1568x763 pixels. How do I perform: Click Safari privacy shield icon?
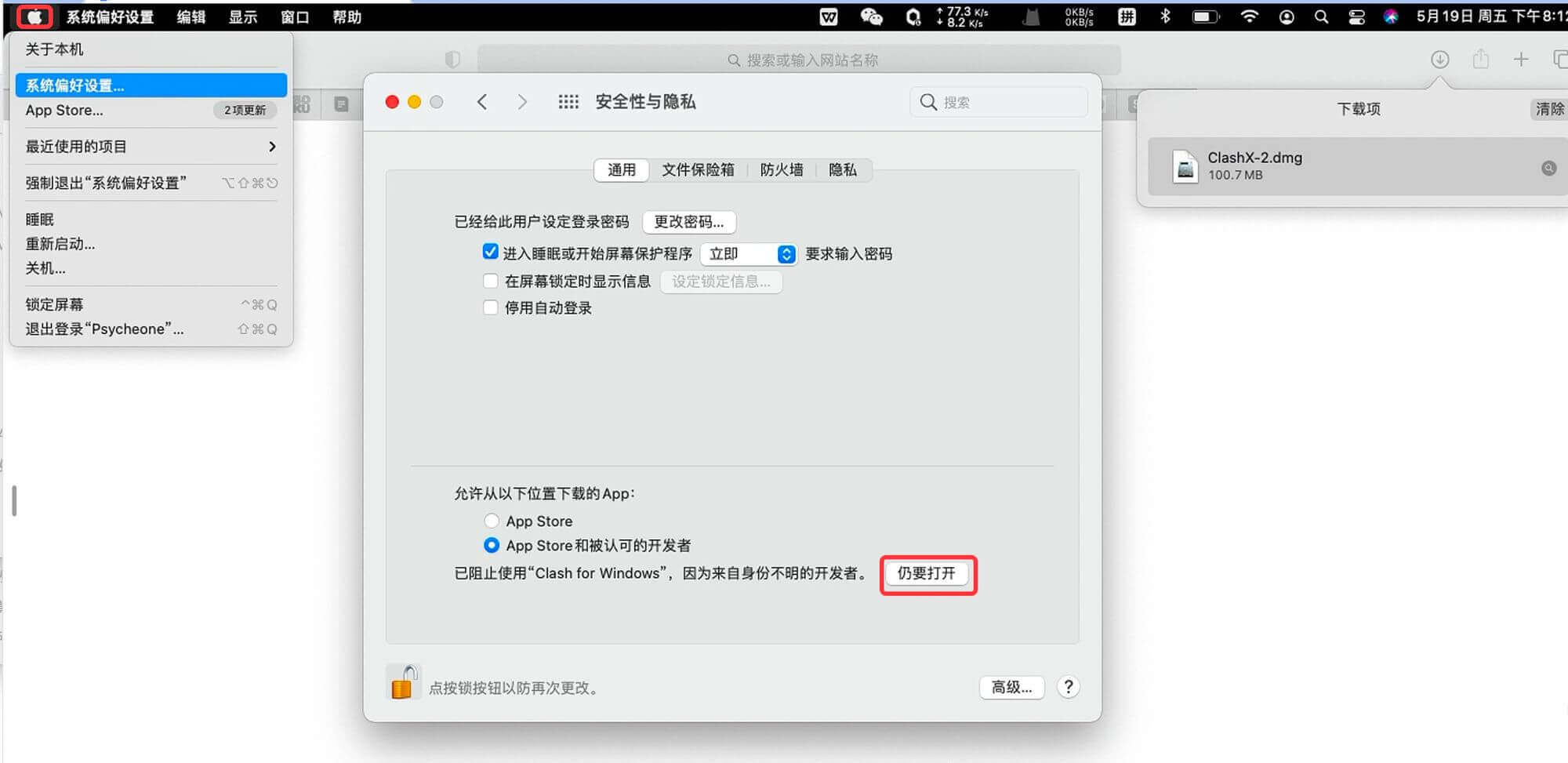(452, 60)
